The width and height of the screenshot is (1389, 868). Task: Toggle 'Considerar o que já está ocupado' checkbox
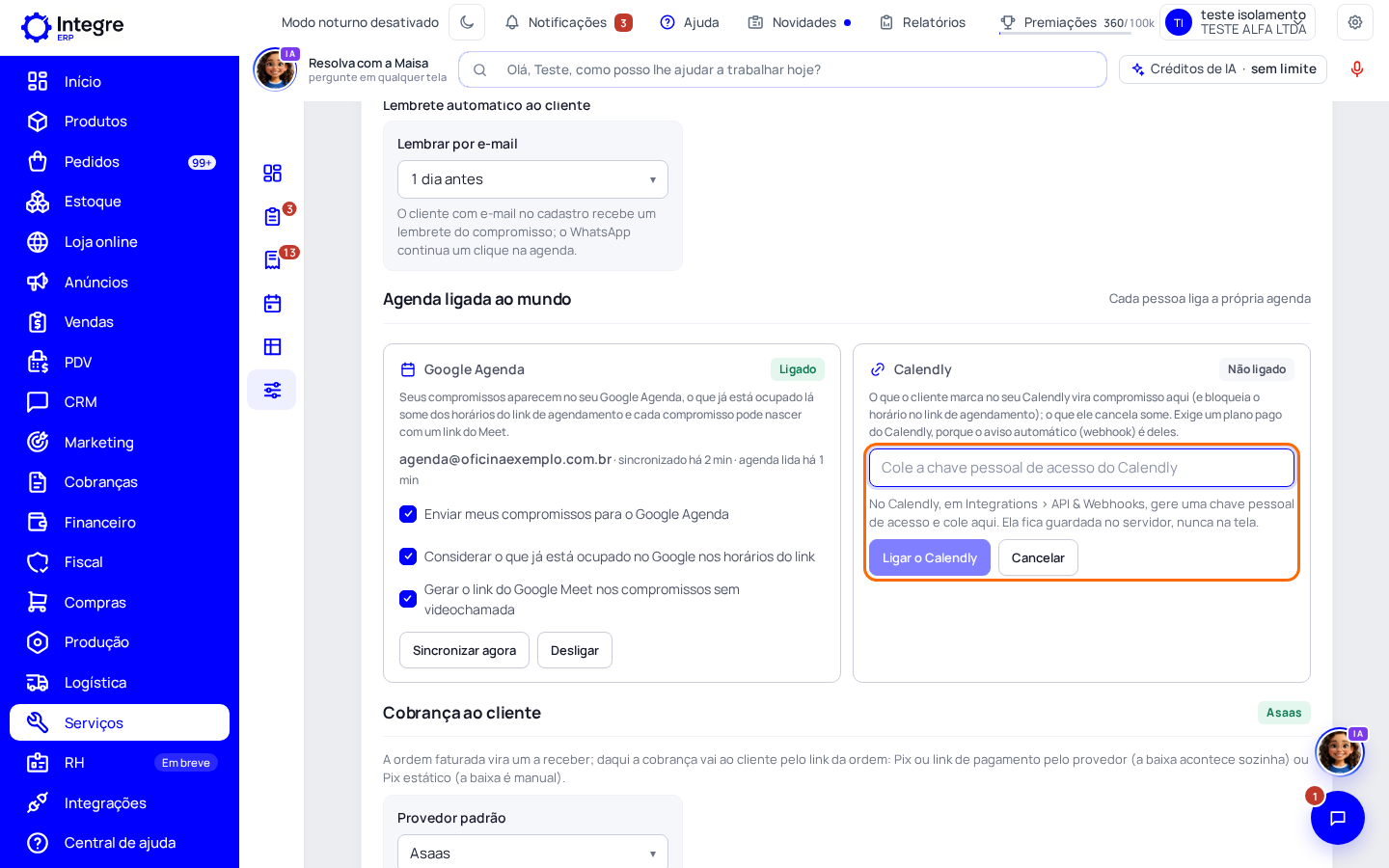pyautogui.click(x=408, y=556)
